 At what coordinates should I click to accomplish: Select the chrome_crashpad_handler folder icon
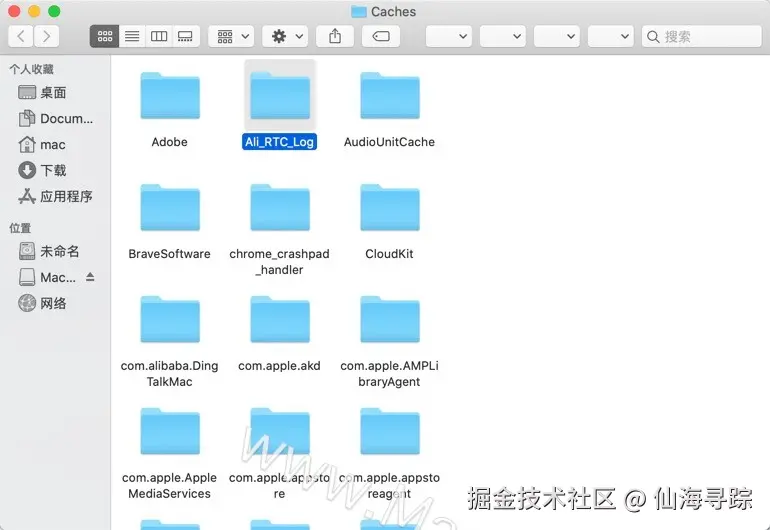[280, 207]
